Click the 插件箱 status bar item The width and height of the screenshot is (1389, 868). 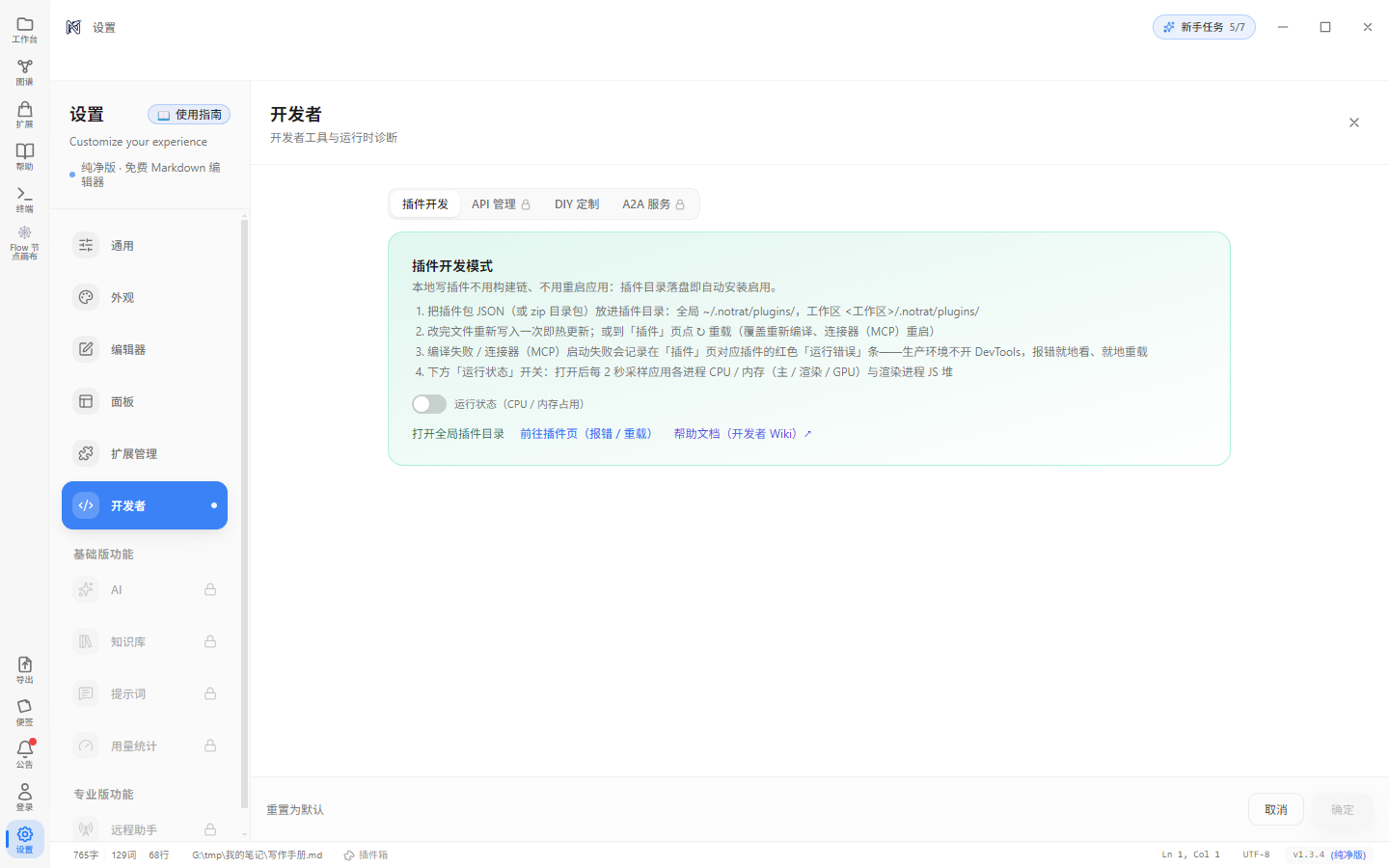pos(366,854)
